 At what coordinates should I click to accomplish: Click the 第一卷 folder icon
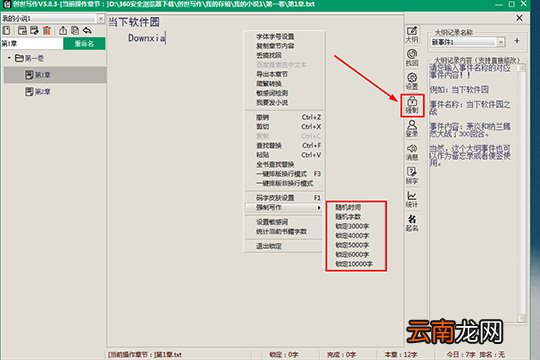19,58
